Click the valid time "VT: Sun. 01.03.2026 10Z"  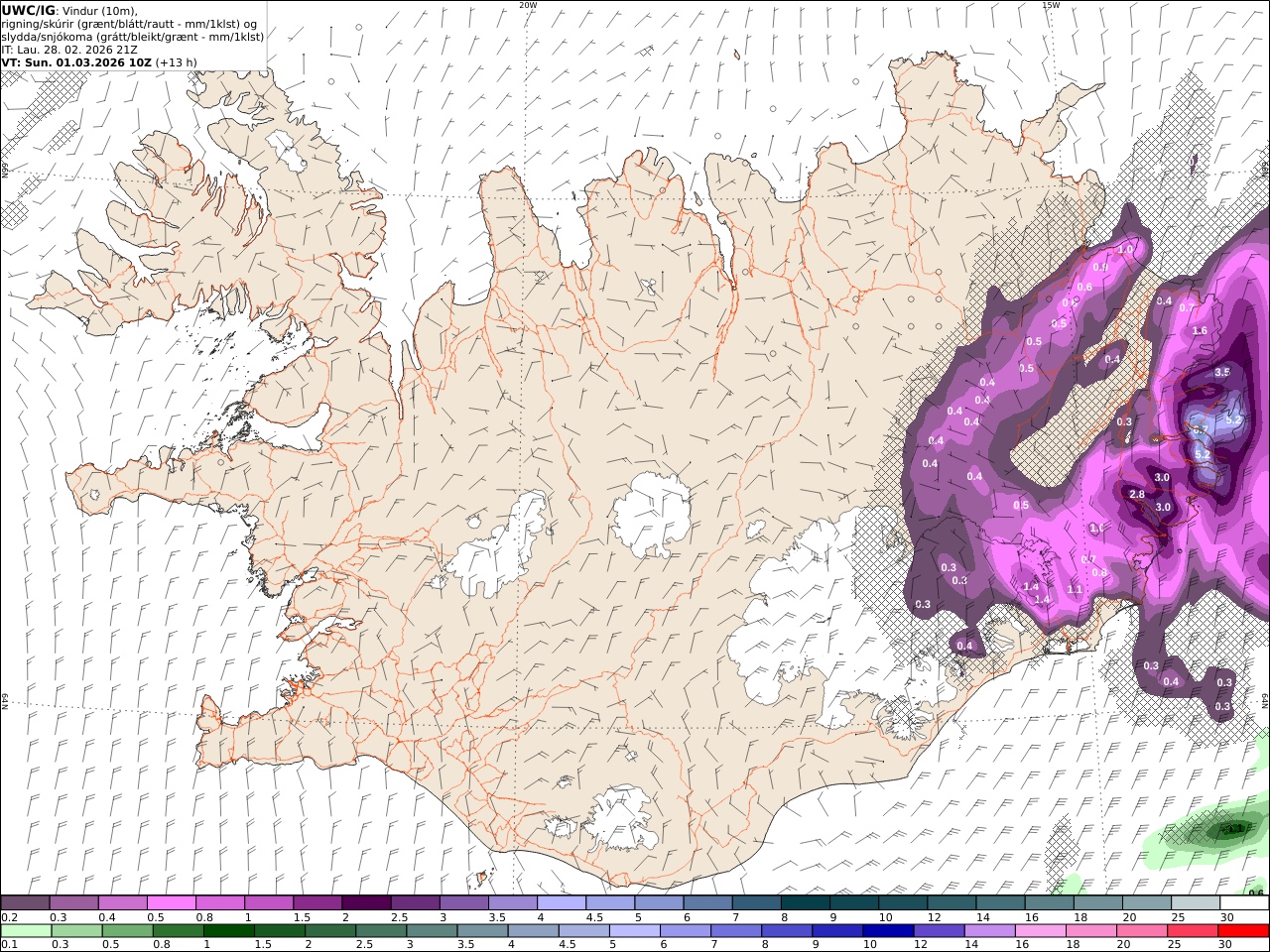(x=76, y=61)
